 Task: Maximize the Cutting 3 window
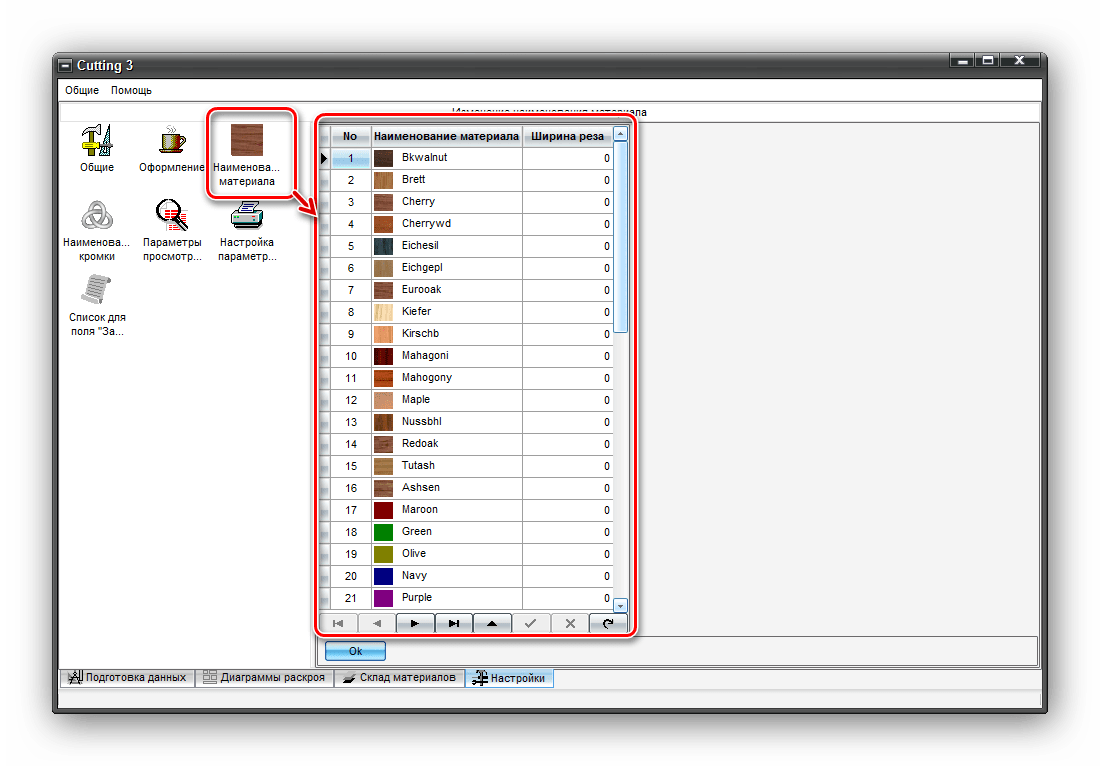(987, 60)
